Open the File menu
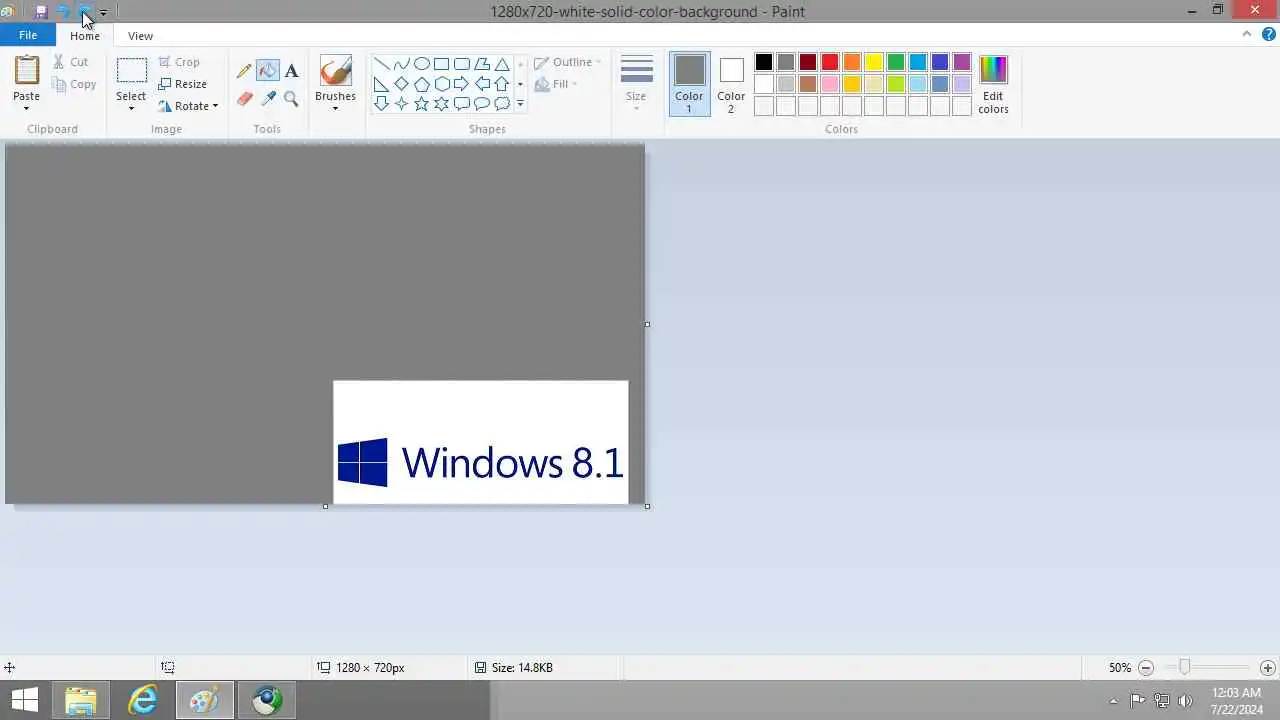The image size is (1280, 720). coord(28,35)
